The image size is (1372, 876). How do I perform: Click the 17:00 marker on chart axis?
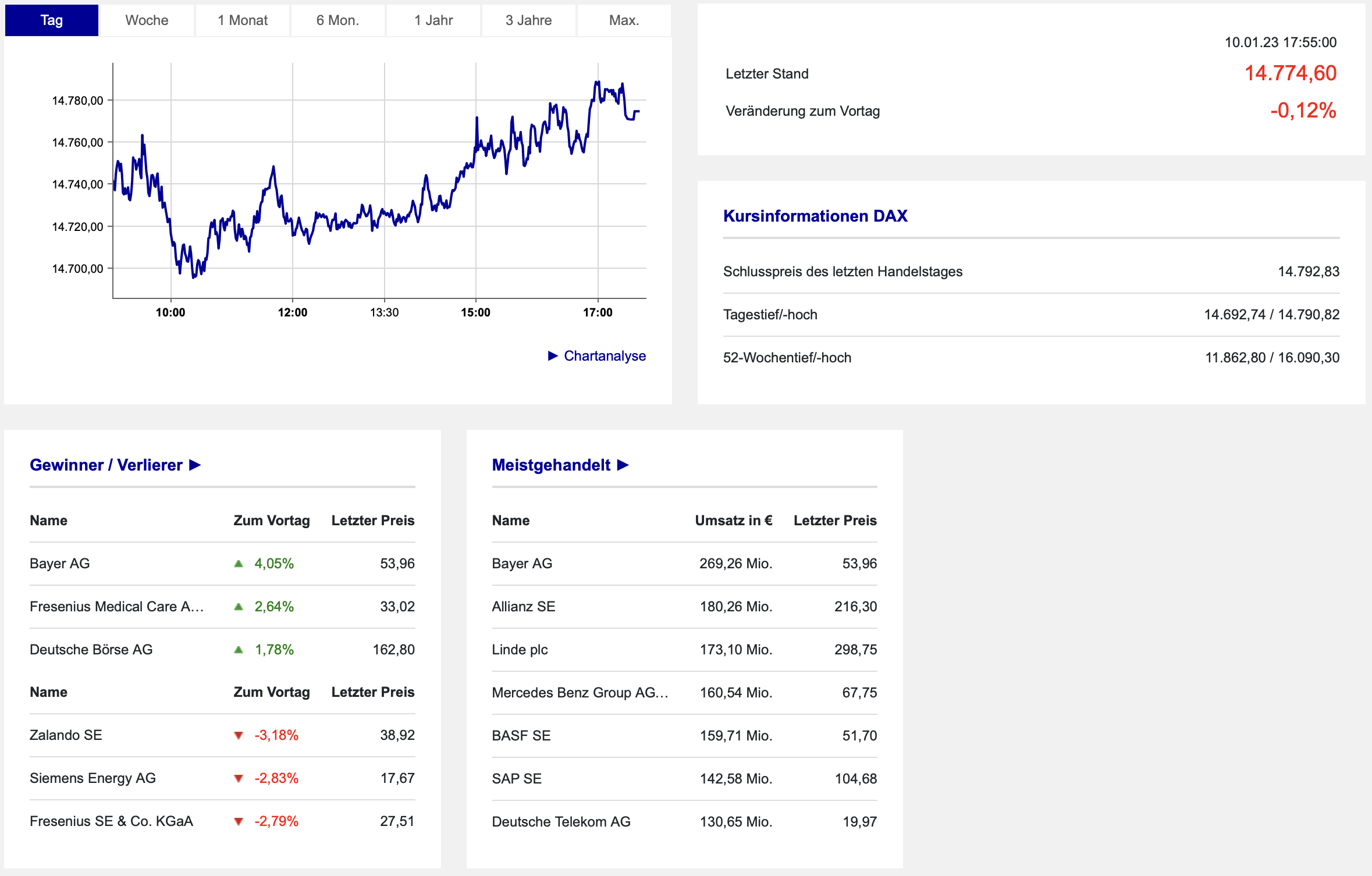[598, 312]
